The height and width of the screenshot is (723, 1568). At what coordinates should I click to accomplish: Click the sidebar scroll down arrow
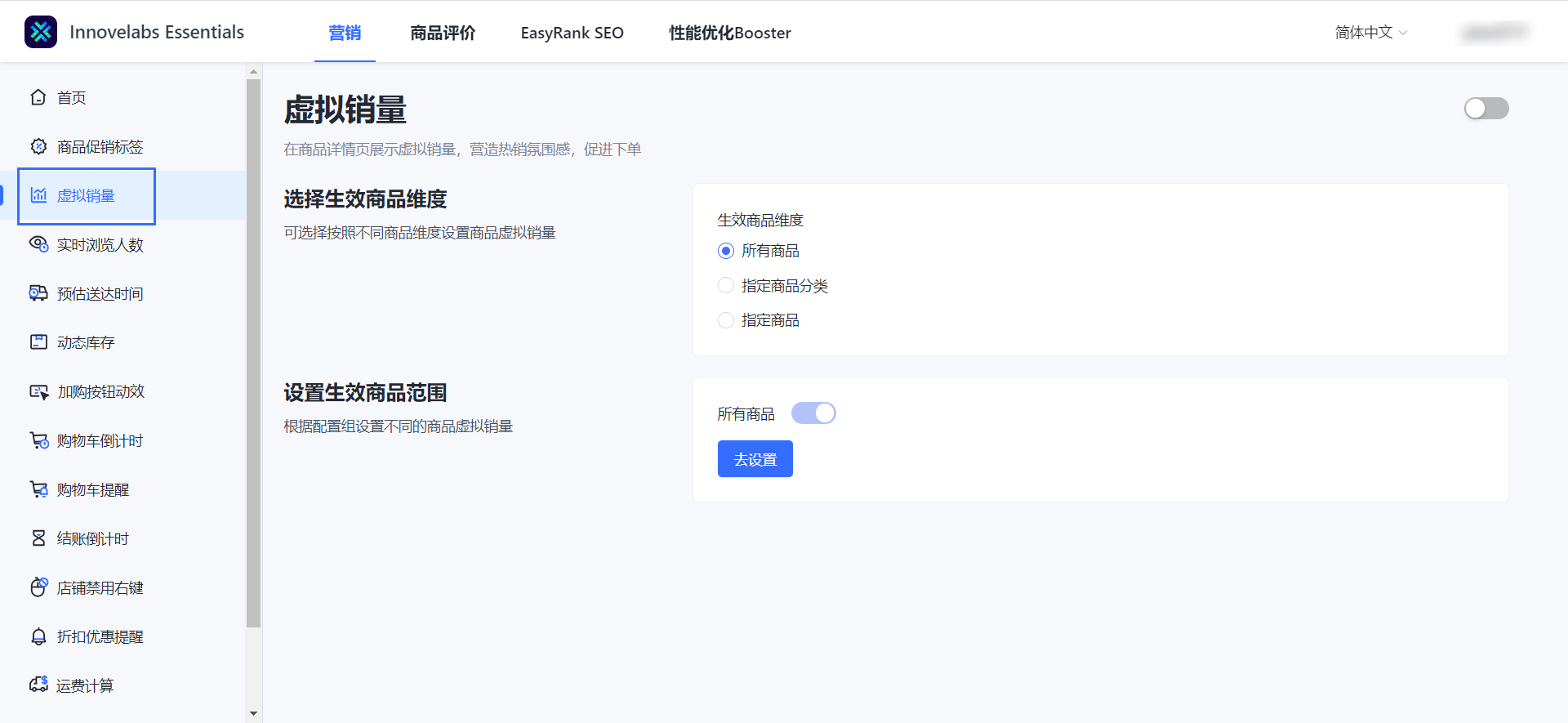[253, 713]
